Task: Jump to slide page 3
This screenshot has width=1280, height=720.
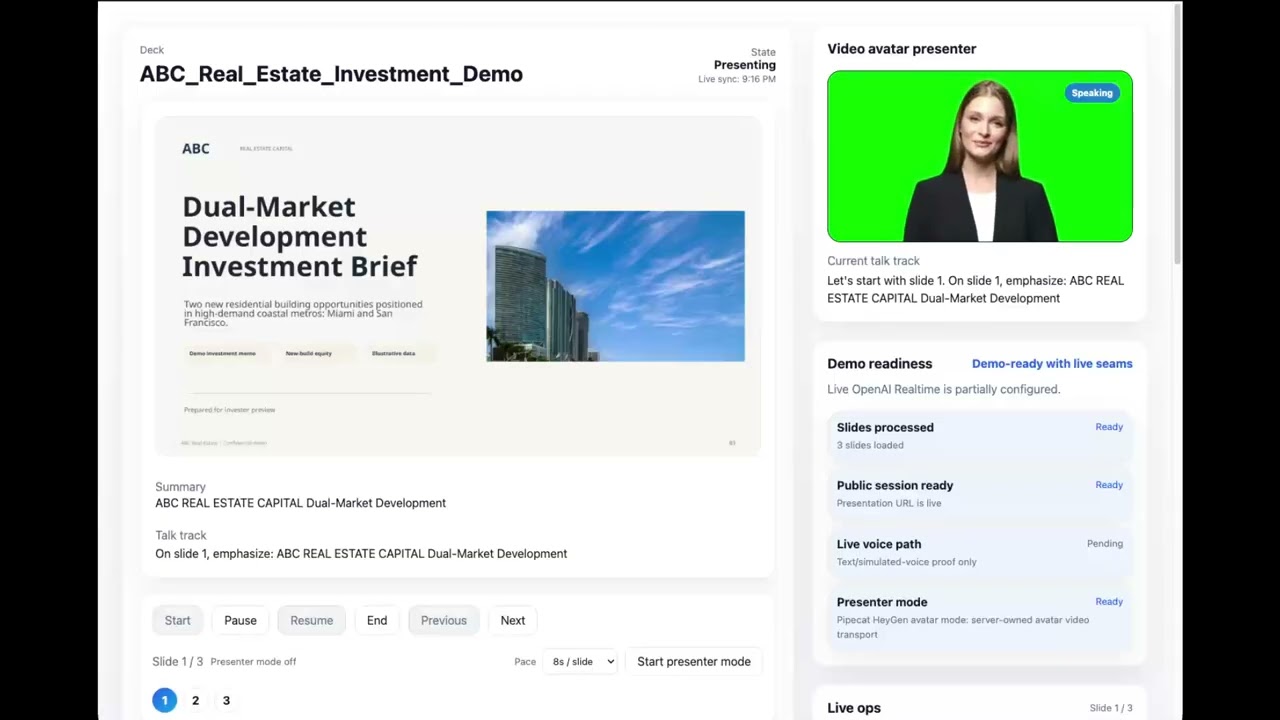Action: (226, 700)
